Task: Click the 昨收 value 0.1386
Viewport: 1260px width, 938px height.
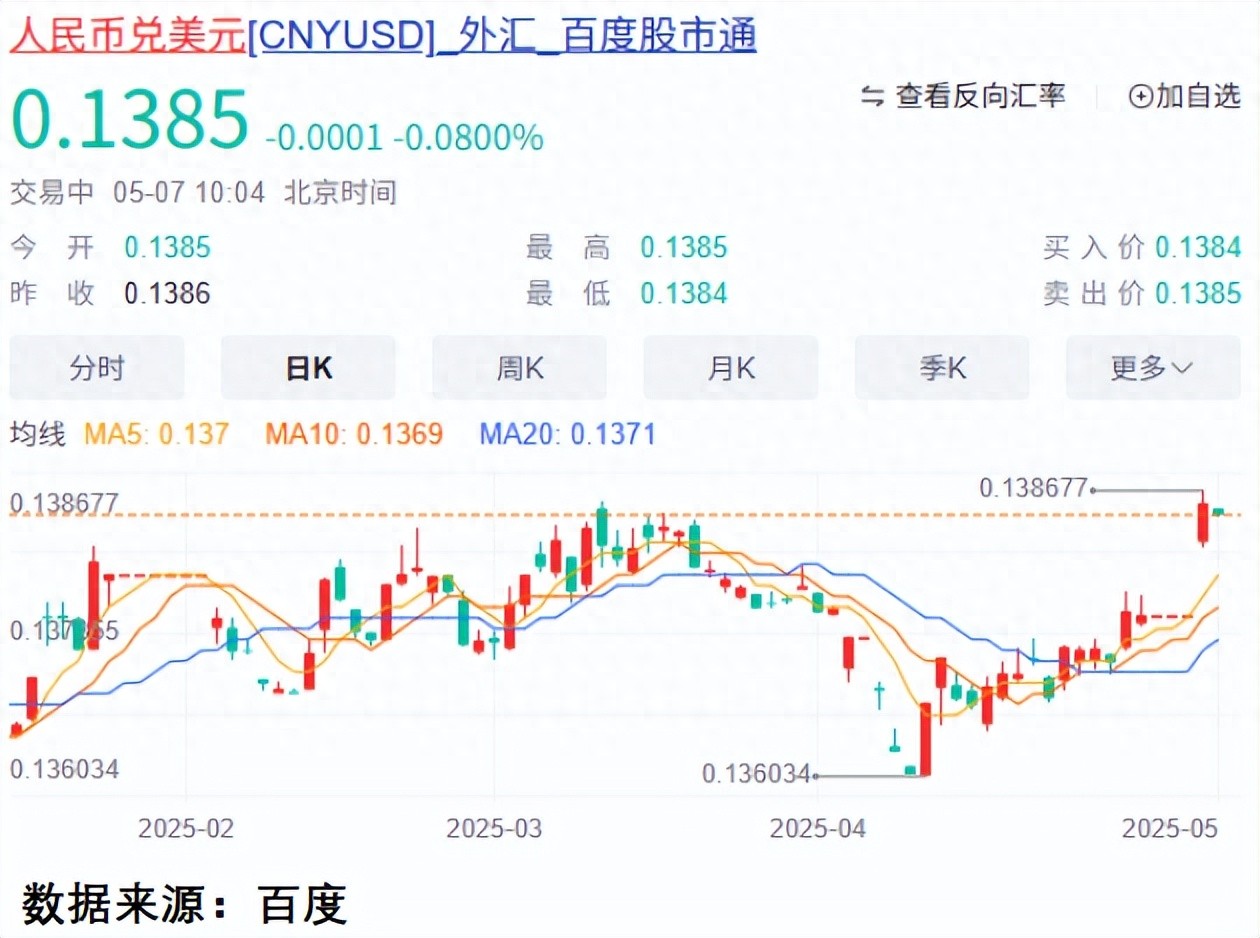Action: coord(167,293)
